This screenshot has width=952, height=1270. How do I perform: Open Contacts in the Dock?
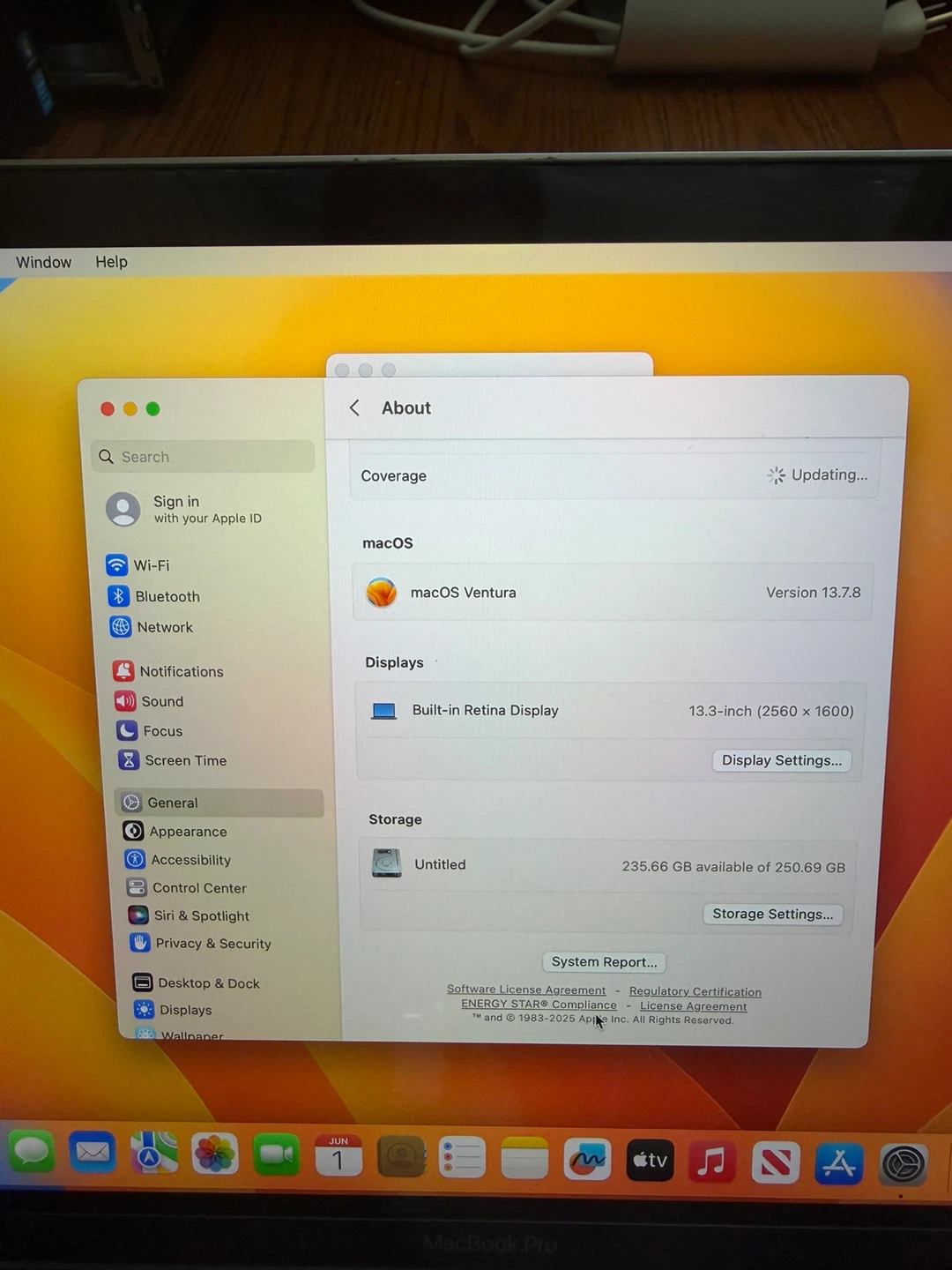[401, 1156]
